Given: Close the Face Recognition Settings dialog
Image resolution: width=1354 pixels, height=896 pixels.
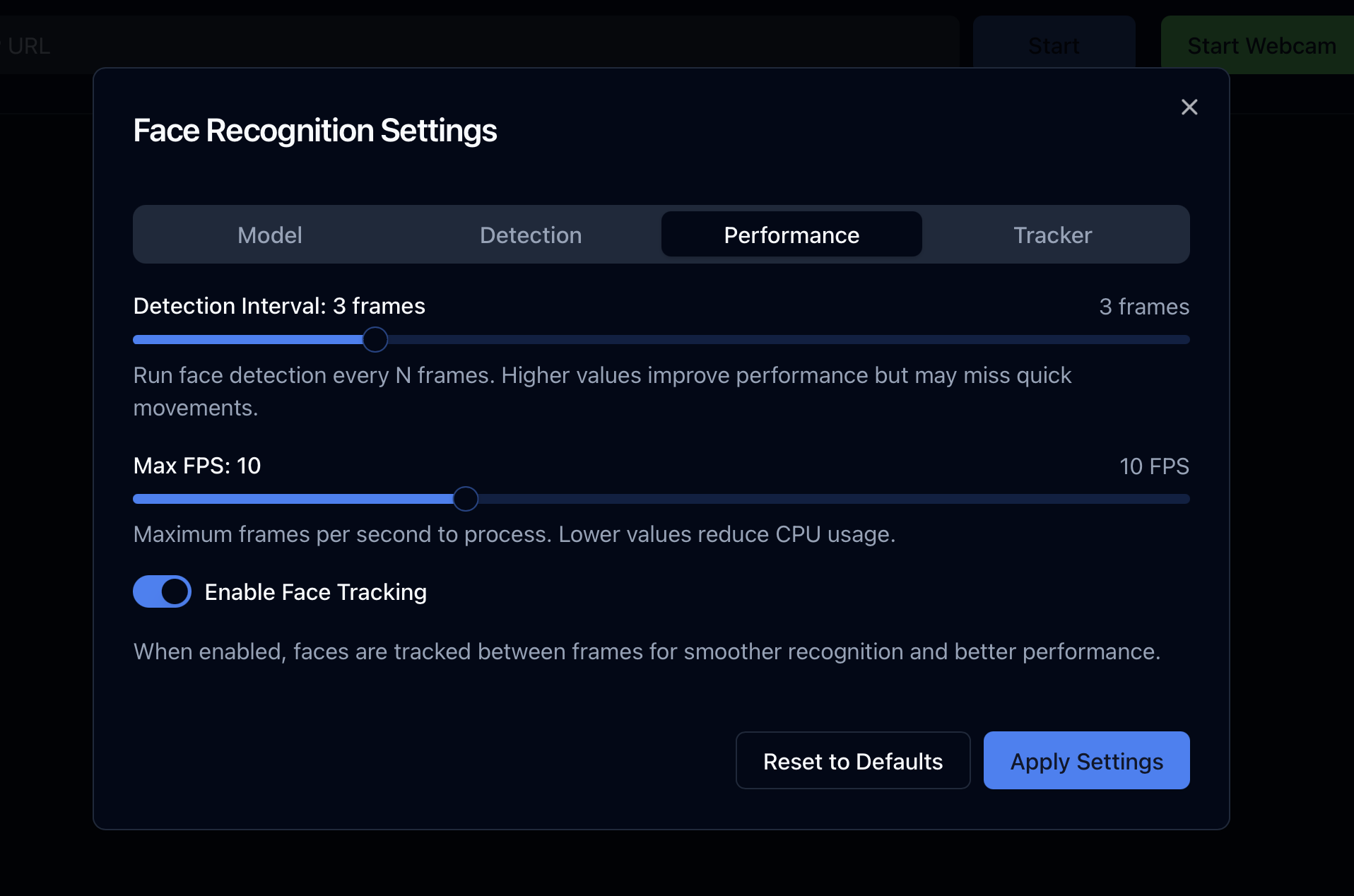Looking at the screenshot, I should click(1189, 107).
